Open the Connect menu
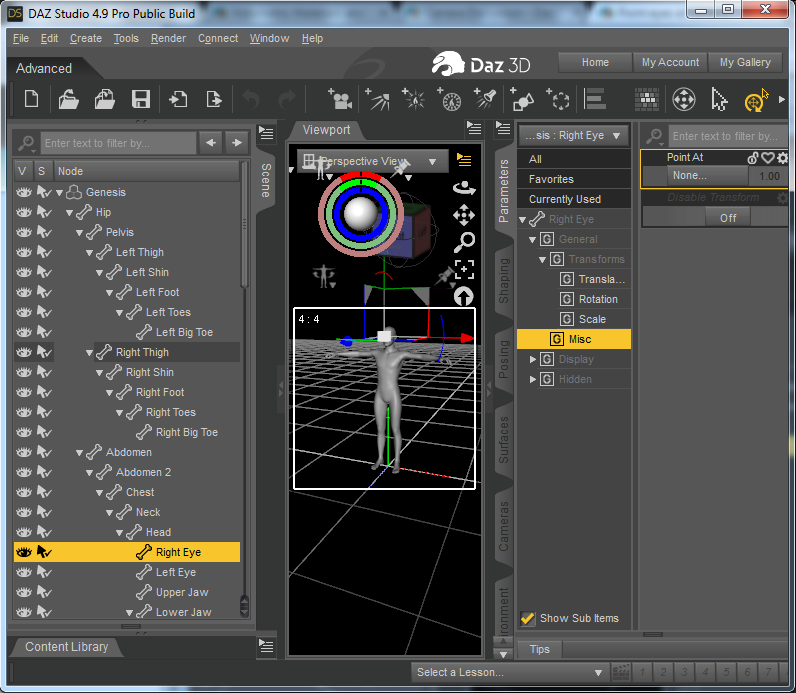This screenshot has height=693, width=796. pos(218,38)
